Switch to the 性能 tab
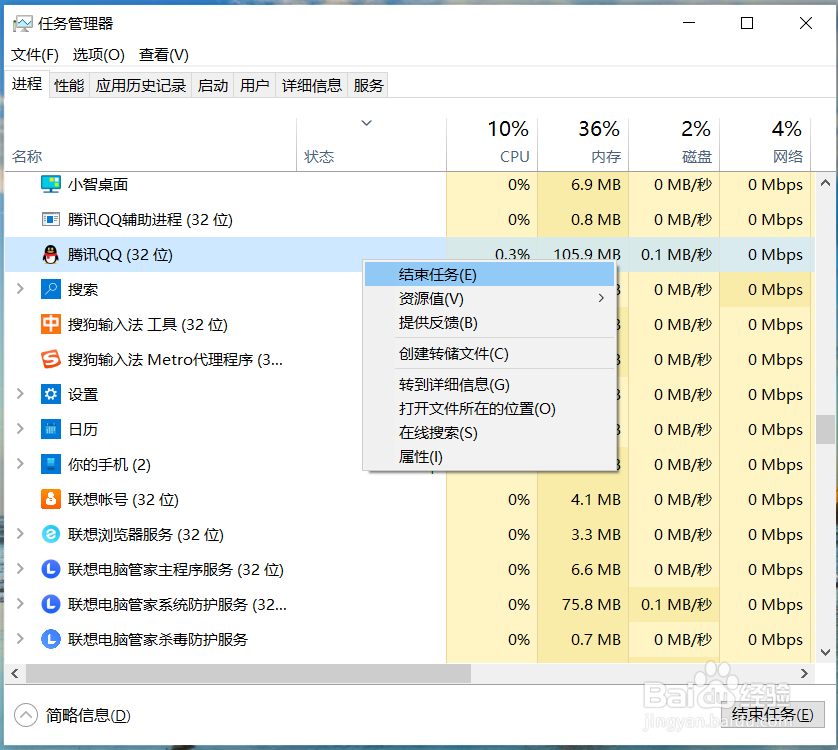The image size is (838, 750). tap(69, 86)
